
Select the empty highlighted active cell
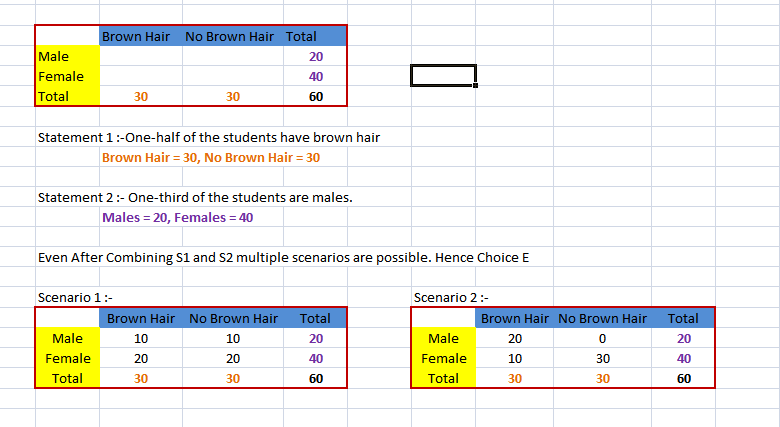[x=443, y=76]
